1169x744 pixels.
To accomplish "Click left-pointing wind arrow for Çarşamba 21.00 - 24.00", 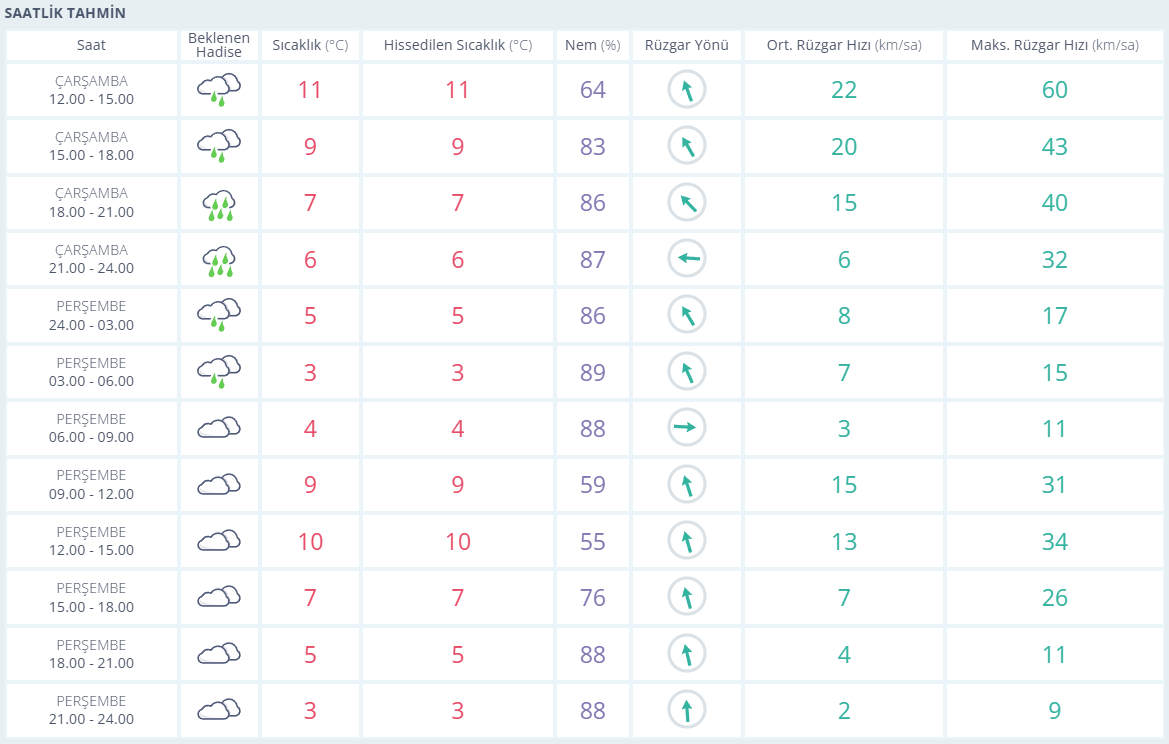I will [x=687, y=260].
